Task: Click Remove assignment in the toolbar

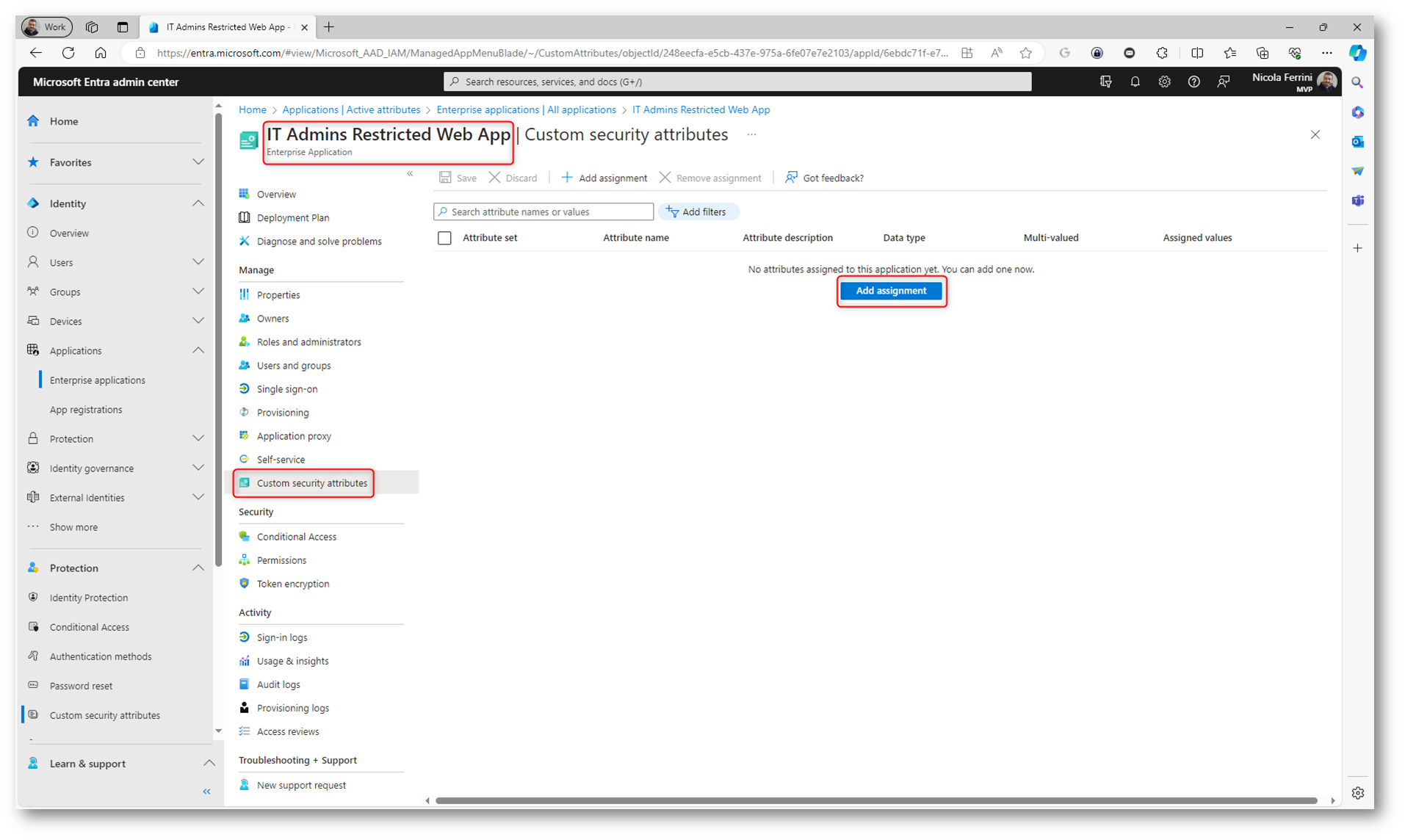Action: pyautogui.click(x=709, y=178)
